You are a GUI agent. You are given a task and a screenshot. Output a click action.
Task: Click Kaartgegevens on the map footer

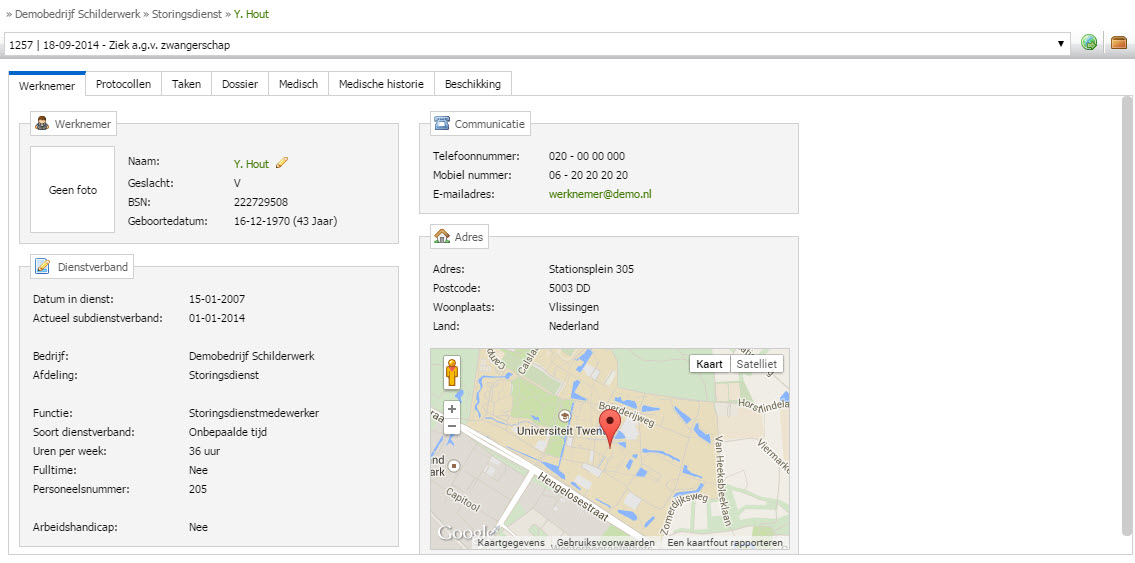(511, 543)
